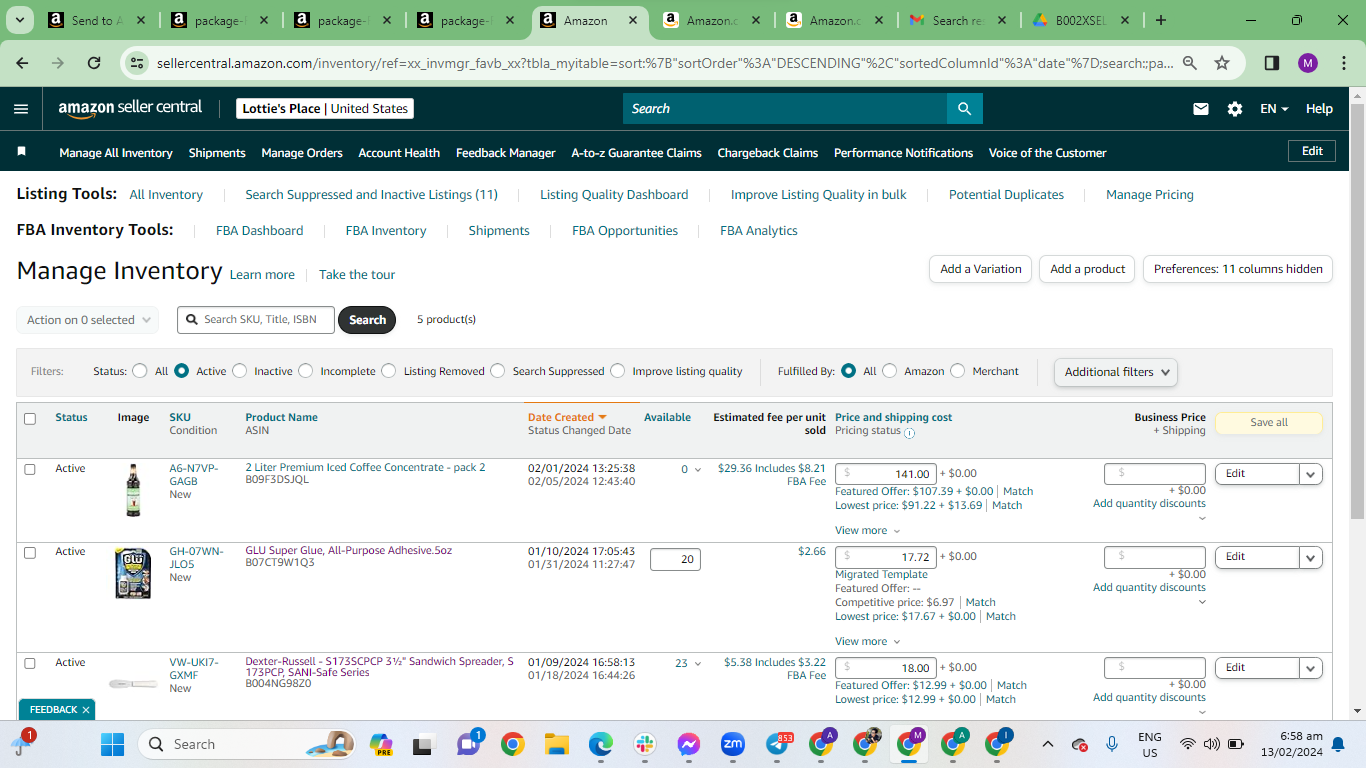
Task: Open Feedback Manager menu item
Action: pyautogui.click(x=506, y=153)
